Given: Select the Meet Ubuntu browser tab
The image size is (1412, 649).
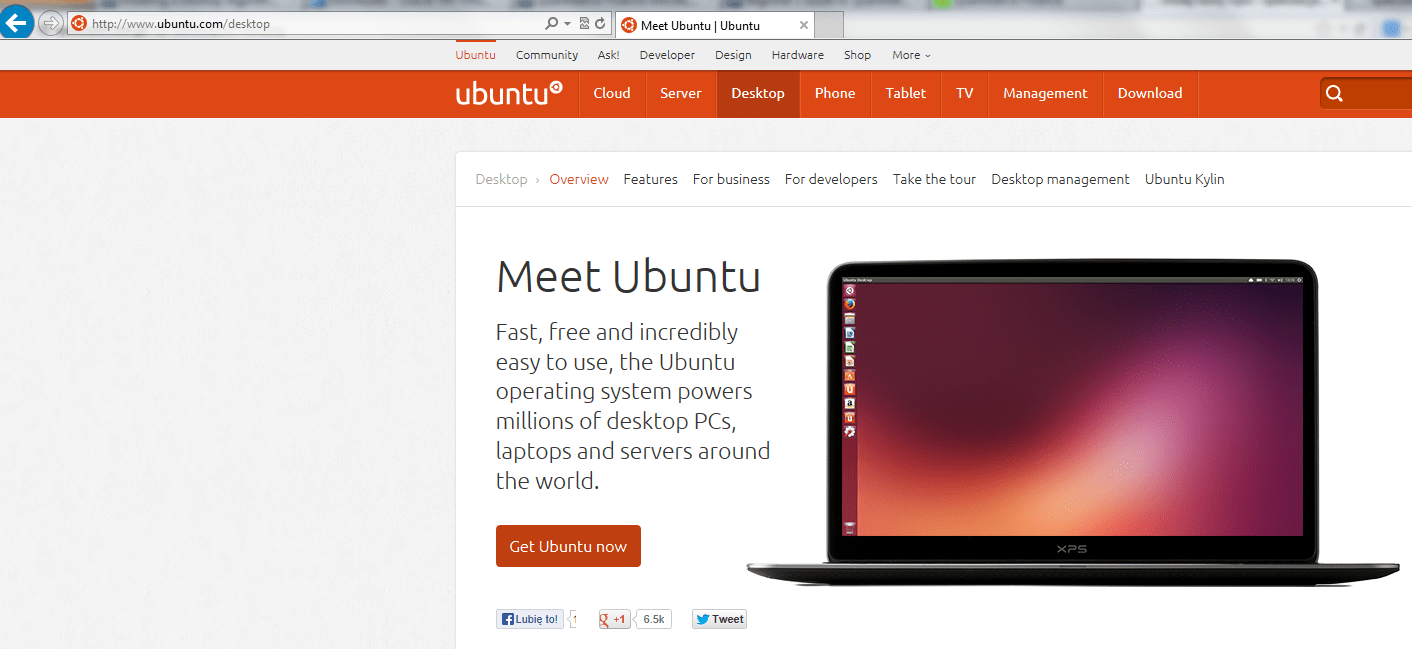Looking at the screenshot, I should tap(715, 25).
